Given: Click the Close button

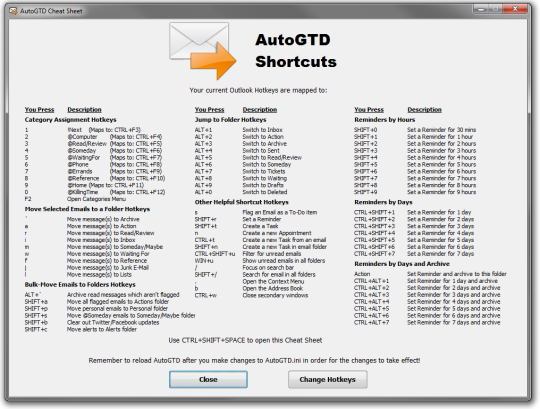Looking at the screenshot, I should tap(208, 379).
